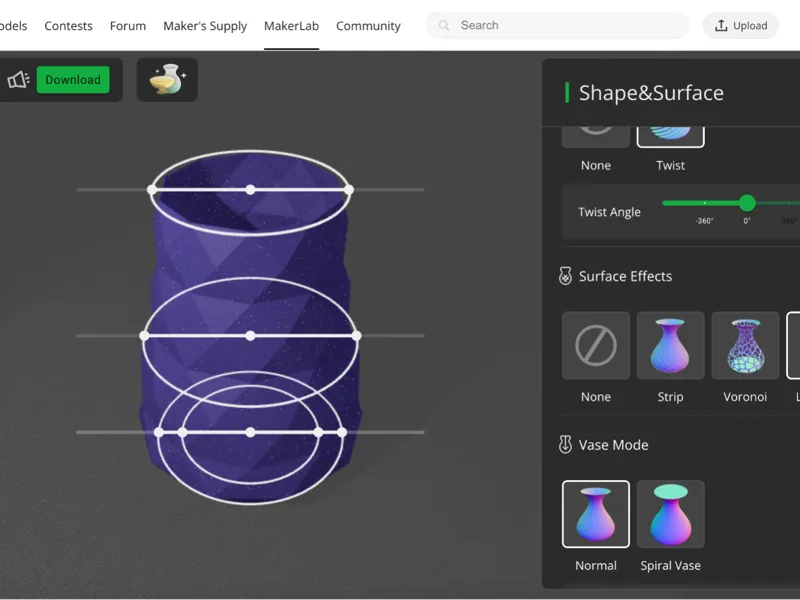Open the Community nav item
Screen dimensions: 800x600
tap(368, 26)
